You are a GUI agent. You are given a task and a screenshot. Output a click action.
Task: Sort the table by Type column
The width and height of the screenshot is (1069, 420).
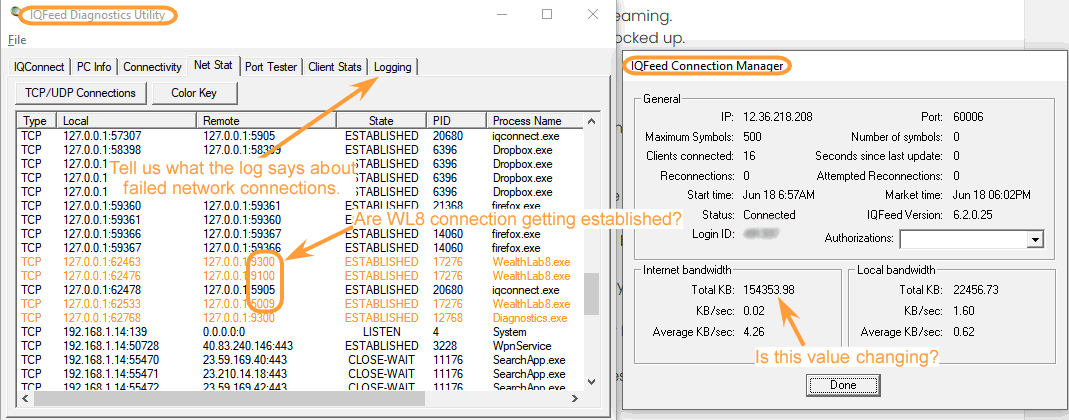[36, 121]
